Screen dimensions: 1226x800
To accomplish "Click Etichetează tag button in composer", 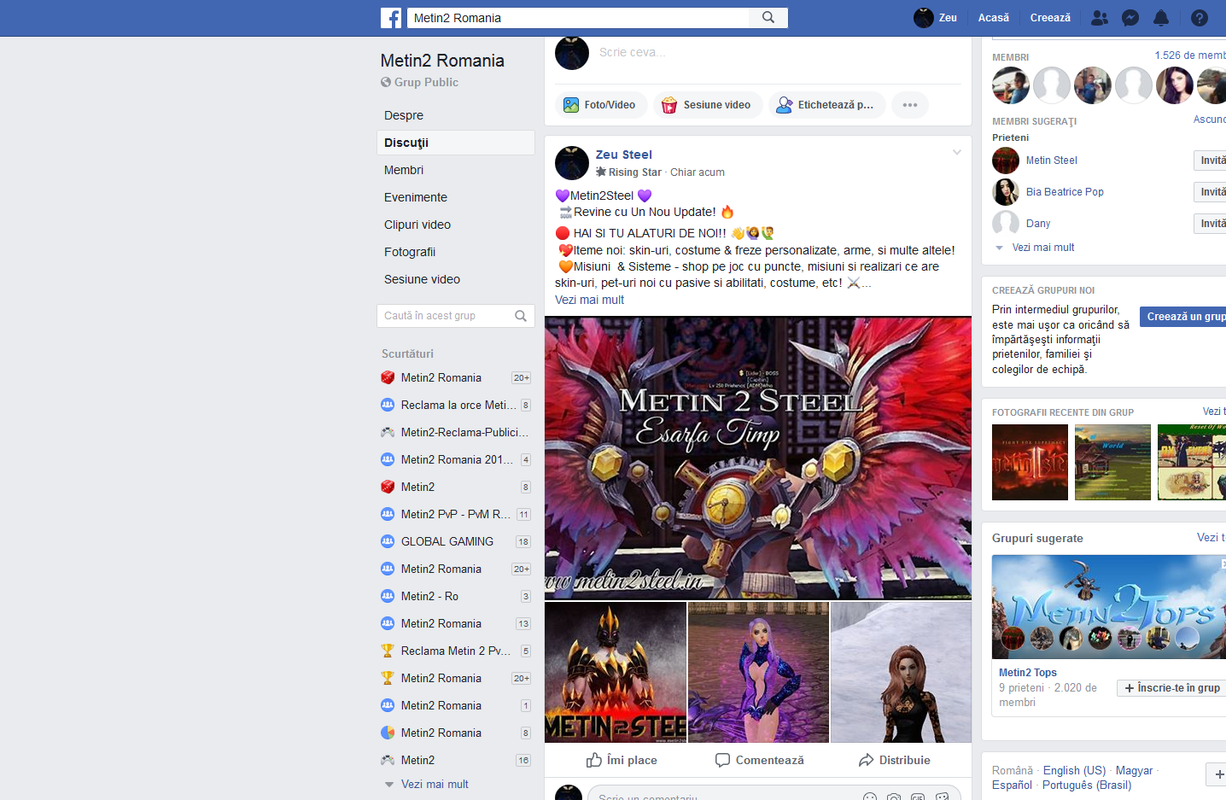I will click(x=826, y=105).
